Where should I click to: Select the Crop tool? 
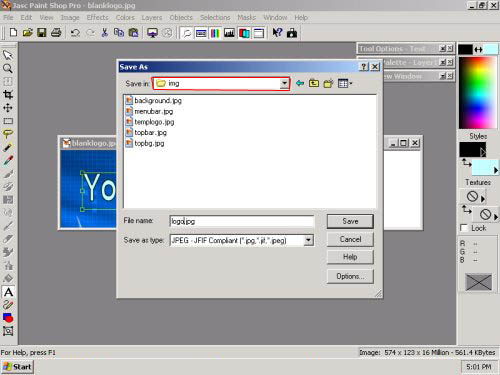click(8, 95)
